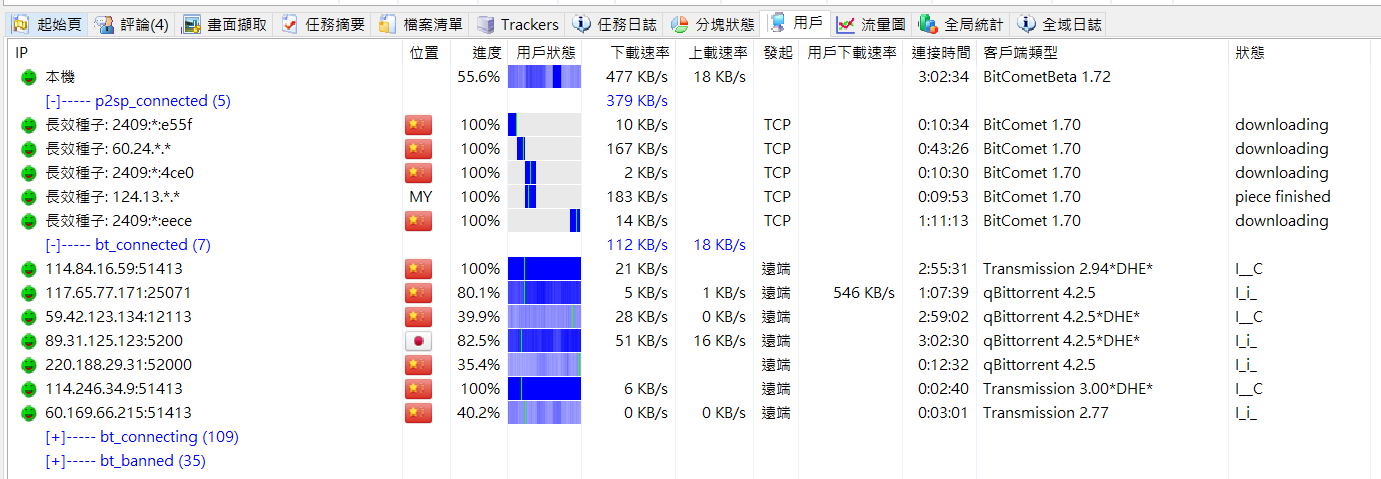Click the green peer icon next to 本機
This screenshot has width=1381, height=479.
tap(28, 77)
